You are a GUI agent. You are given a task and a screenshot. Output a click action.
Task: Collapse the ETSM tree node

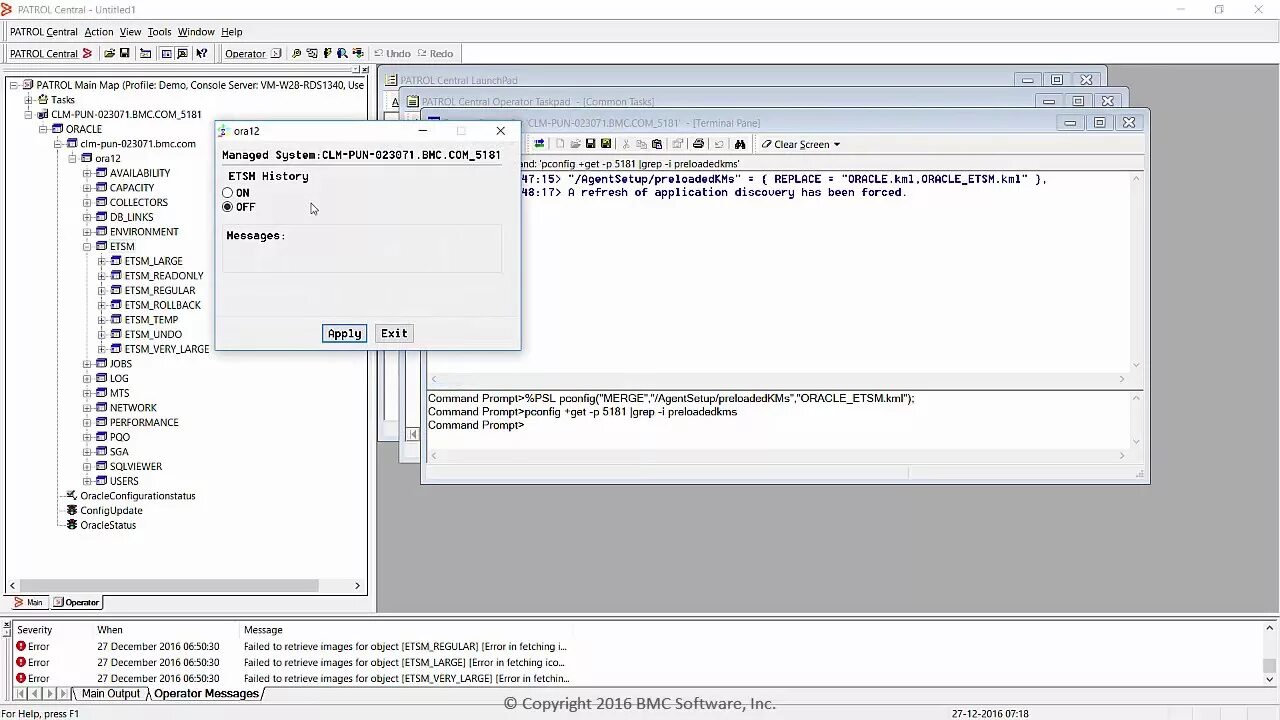pyautogui.click(x=87, y=246)
